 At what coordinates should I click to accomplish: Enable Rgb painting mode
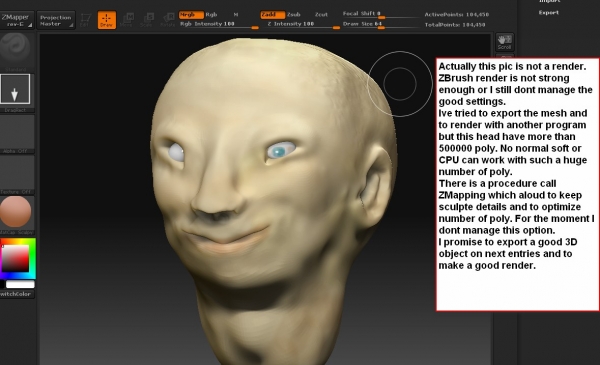(x=211, y=15)
